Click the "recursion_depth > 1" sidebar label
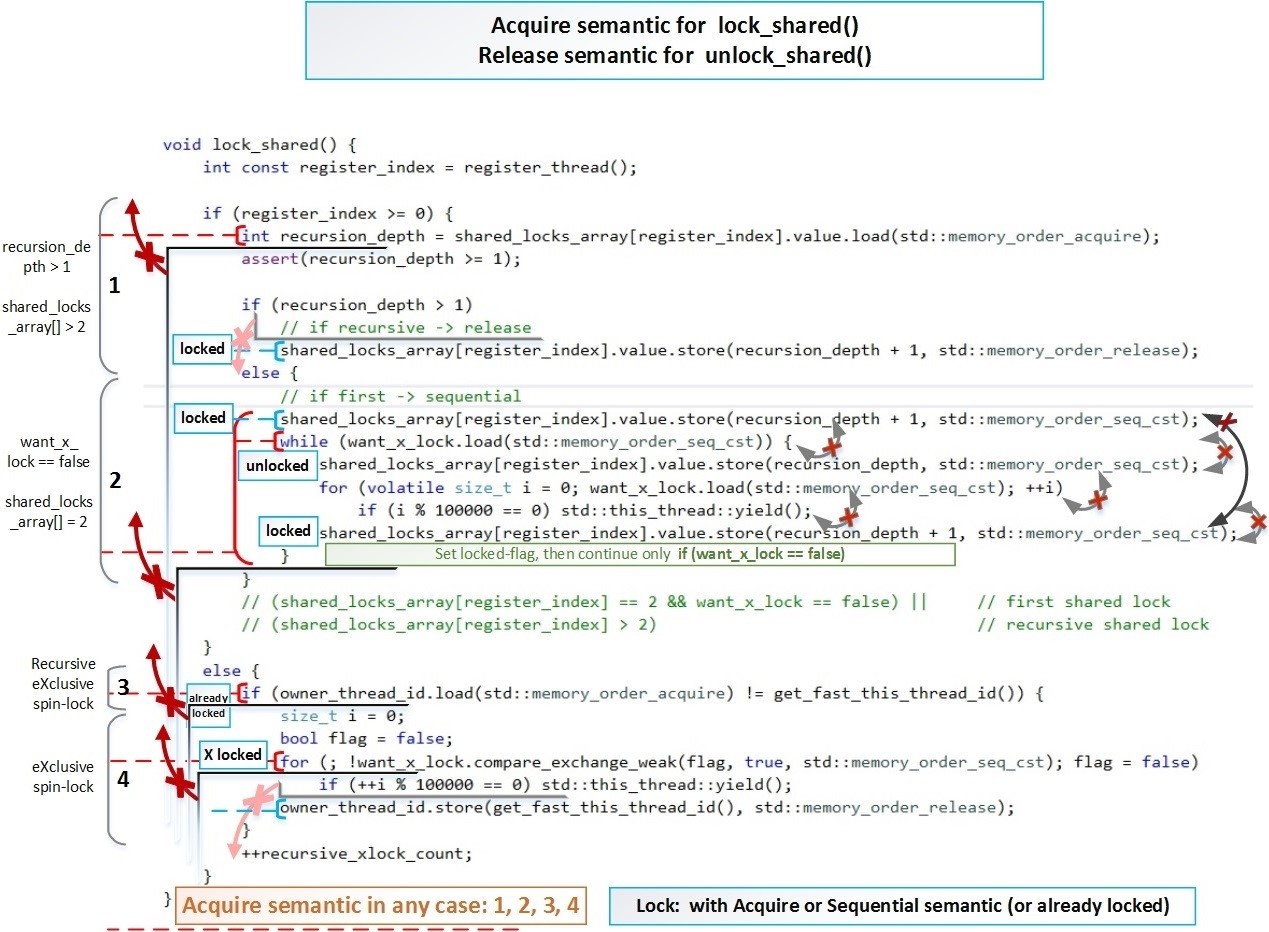This screenshot has height=932, width=1269. point(46,256)
